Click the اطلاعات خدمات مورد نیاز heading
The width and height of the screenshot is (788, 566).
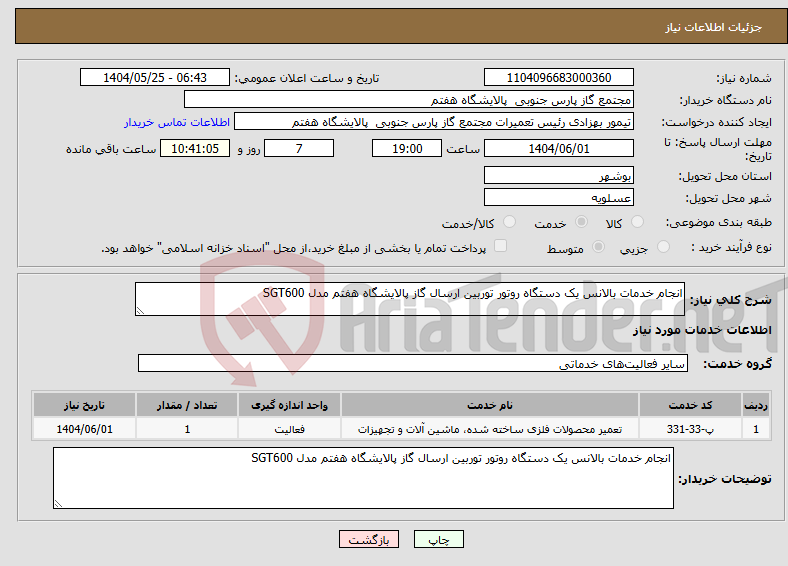(702, 330)
